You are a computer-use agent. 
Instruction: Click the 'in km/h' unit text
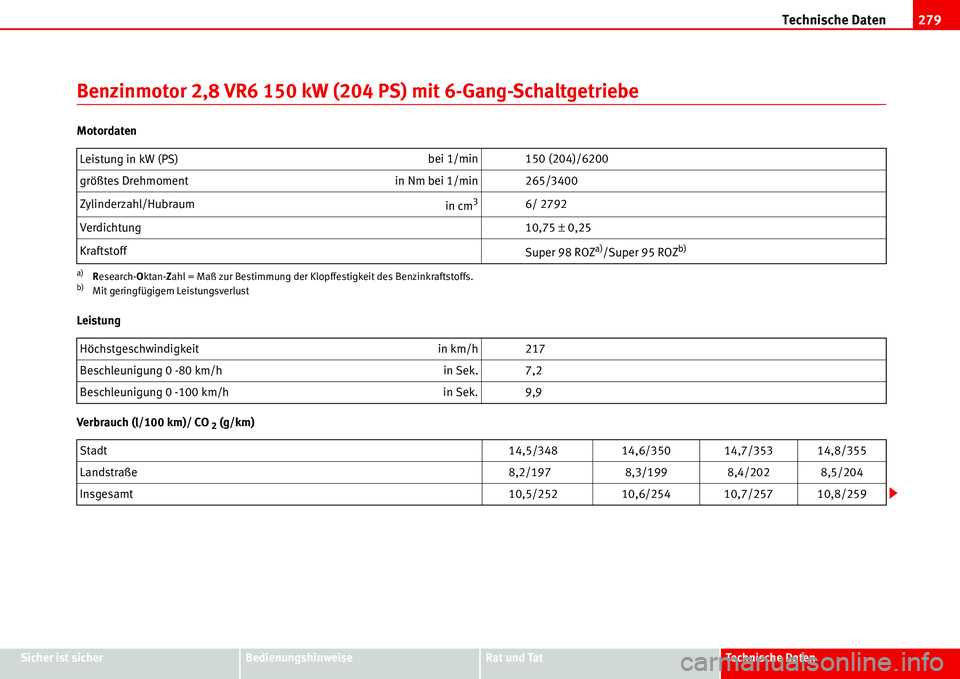pyautogui.click(x=457, y=349)
